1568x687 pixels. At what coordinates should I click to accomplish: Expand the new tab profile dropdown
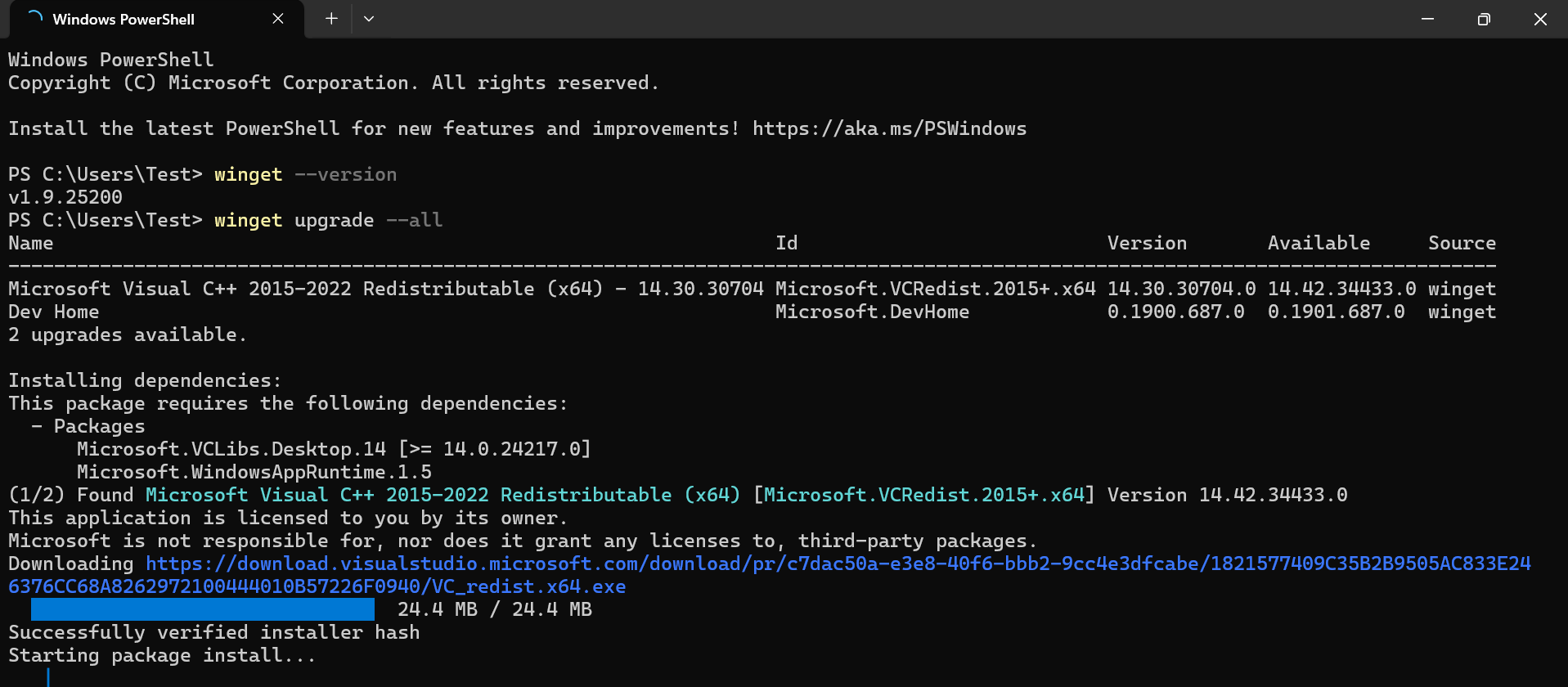pyautogui.click(x=369, y=19)
